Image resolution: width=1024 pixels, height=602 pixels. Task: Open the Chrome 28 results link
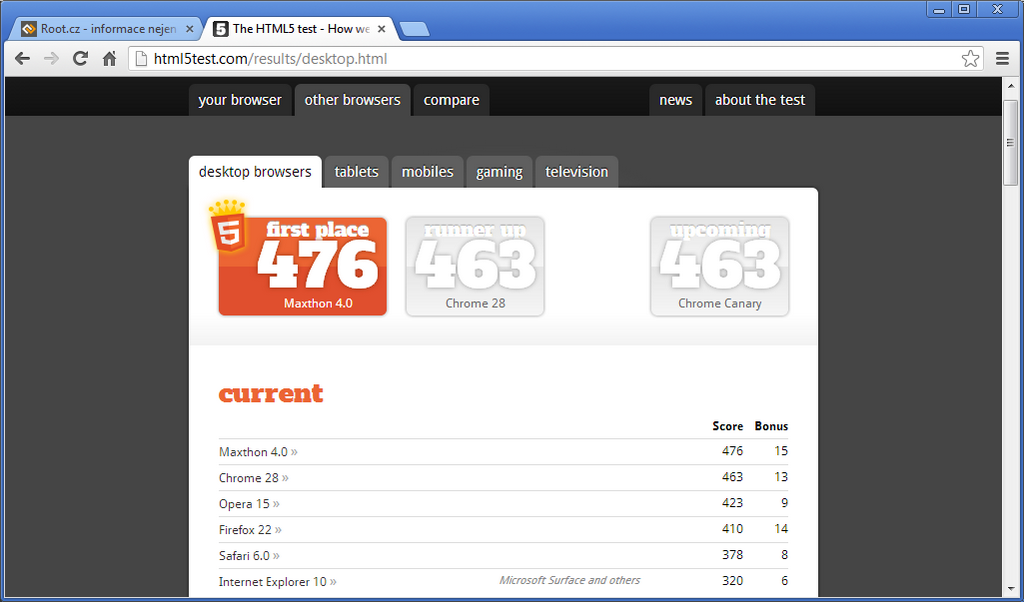[x=253, y=478]
